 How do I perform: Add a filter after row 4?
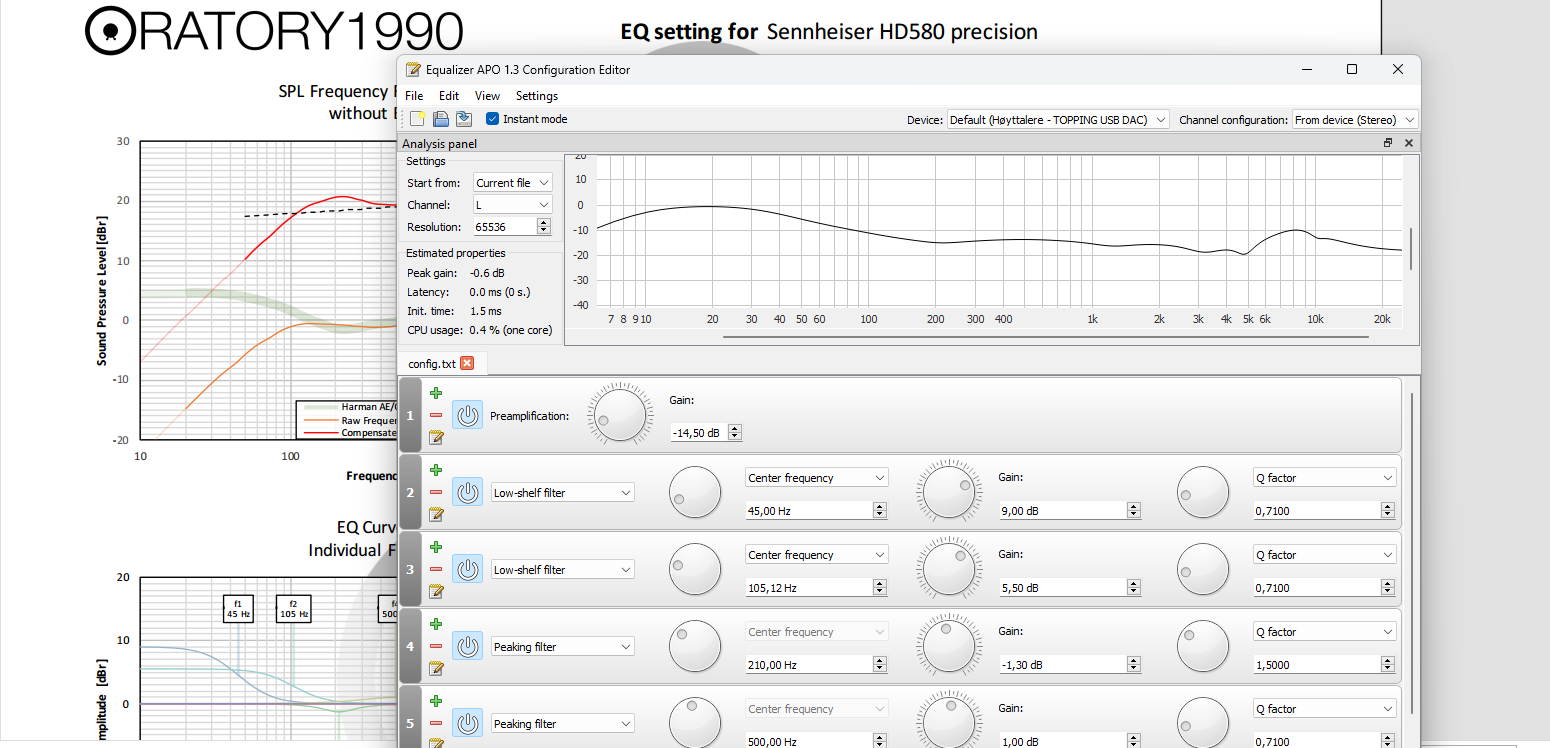(436, 624)
